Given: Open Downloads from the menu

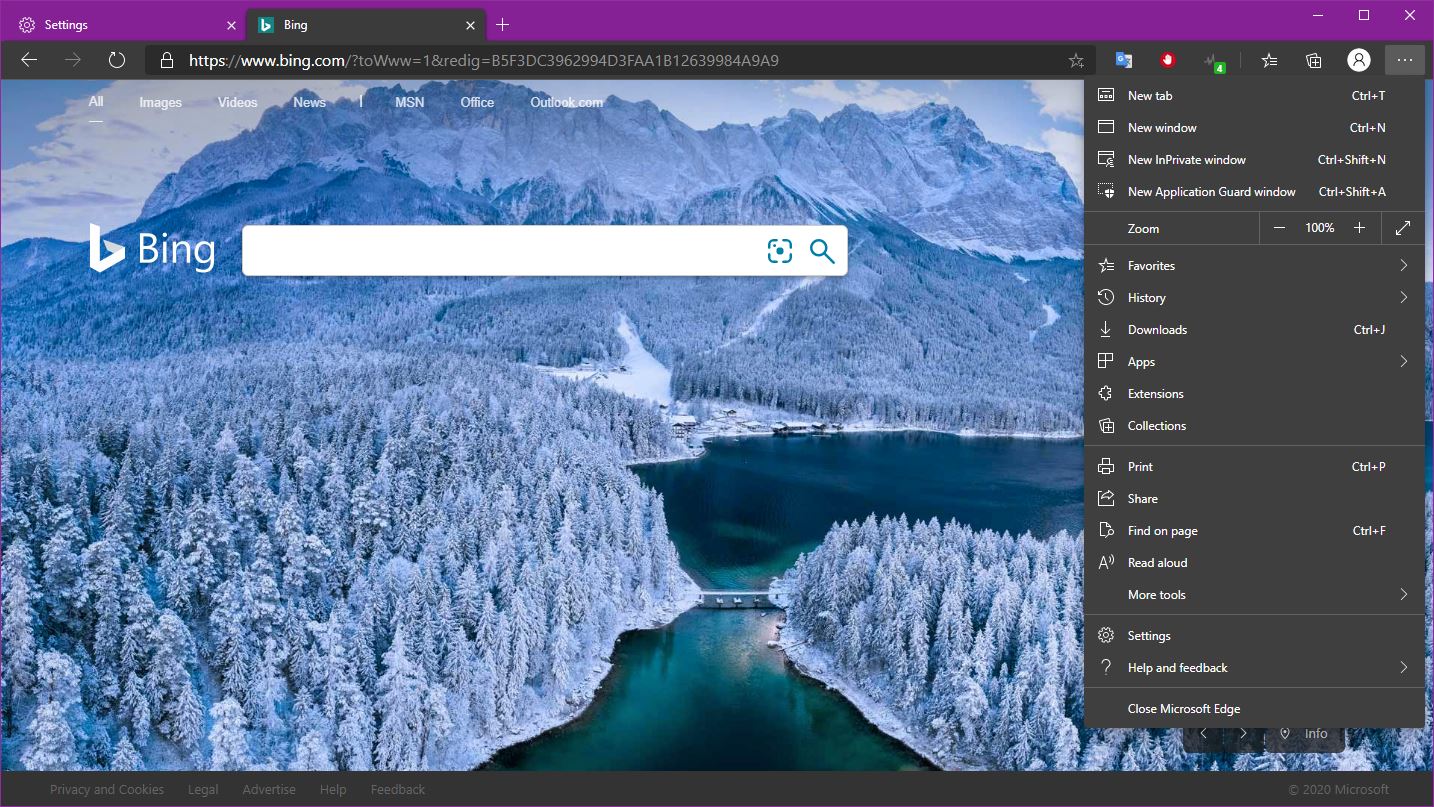Looking at the screenshot, I should (1254, 329).
